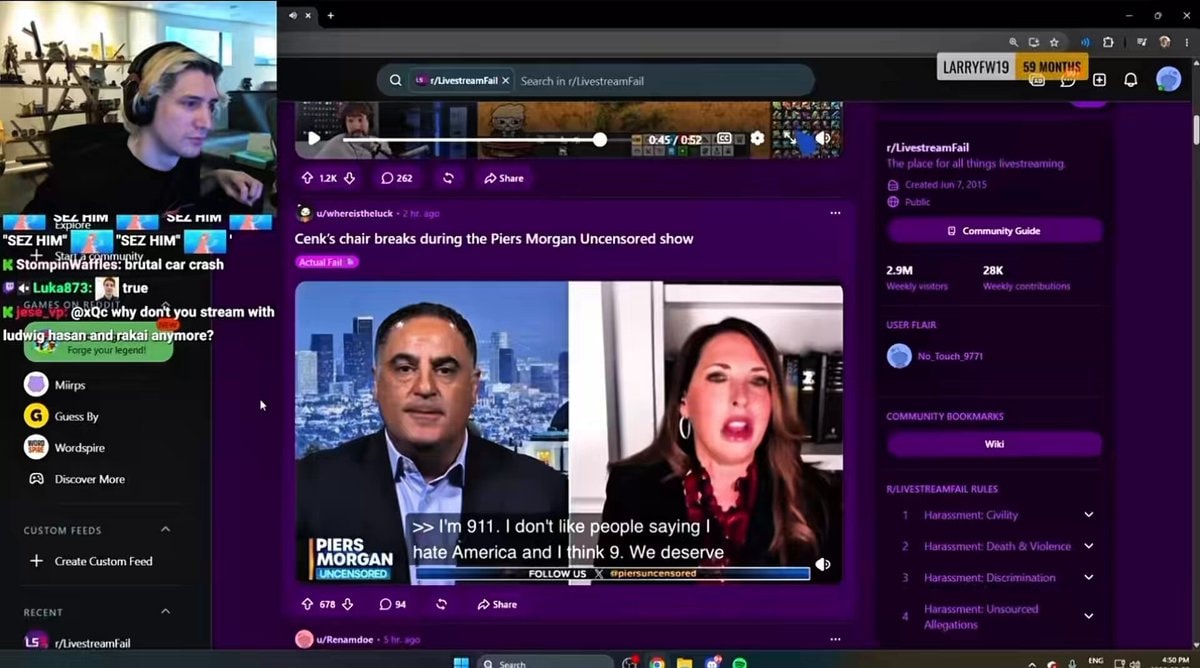Open Chrome zoom magnifier icon
The width and height of the screenshot is (1200, 668).
1014,43
